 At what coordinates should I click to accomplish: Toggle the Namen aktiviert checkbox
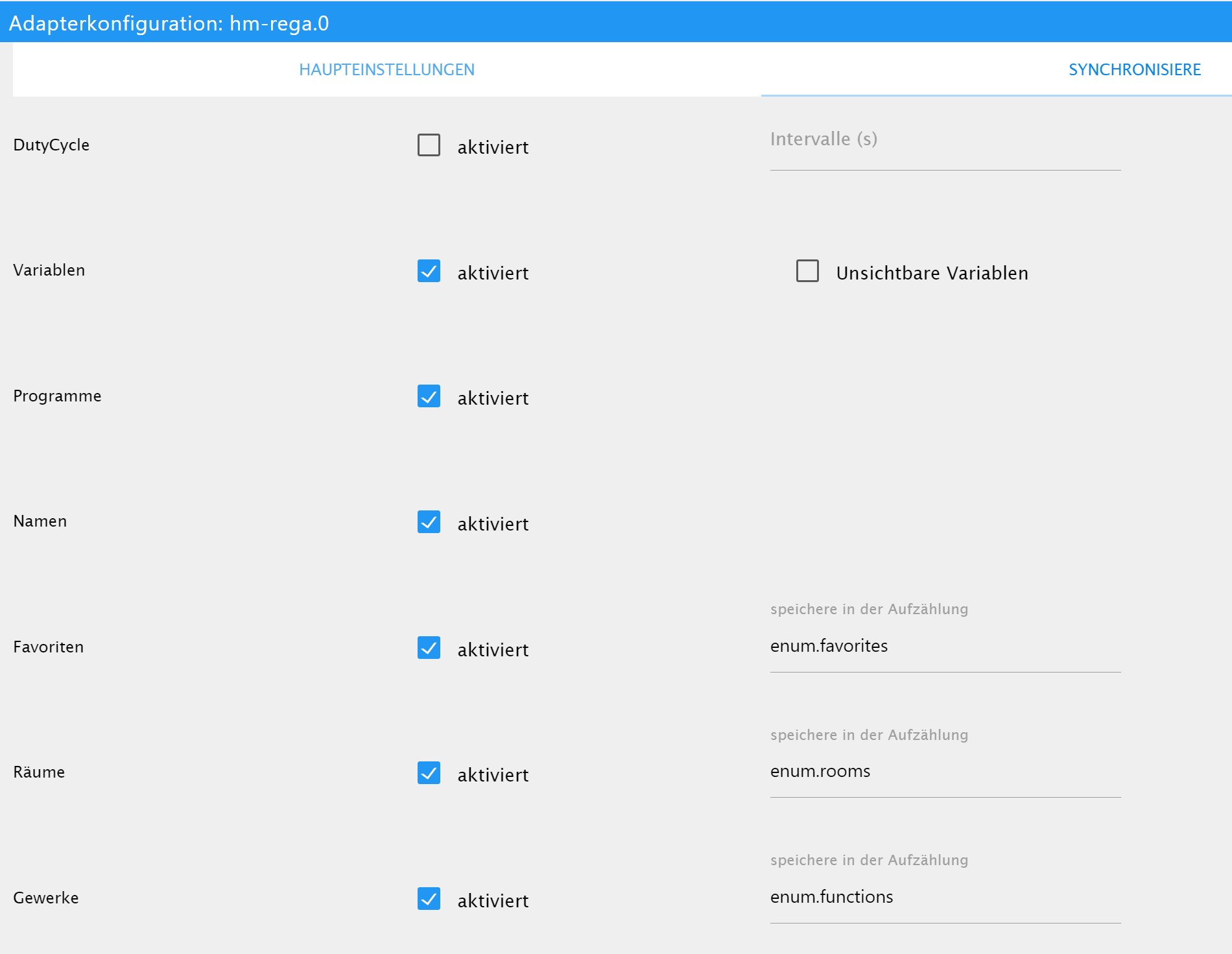point(429,522)
